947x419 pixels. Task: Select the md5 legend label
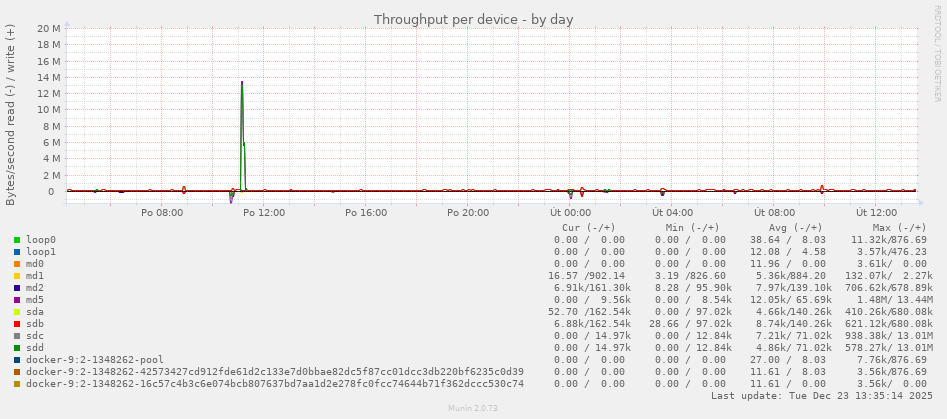(x=34, y=299)
